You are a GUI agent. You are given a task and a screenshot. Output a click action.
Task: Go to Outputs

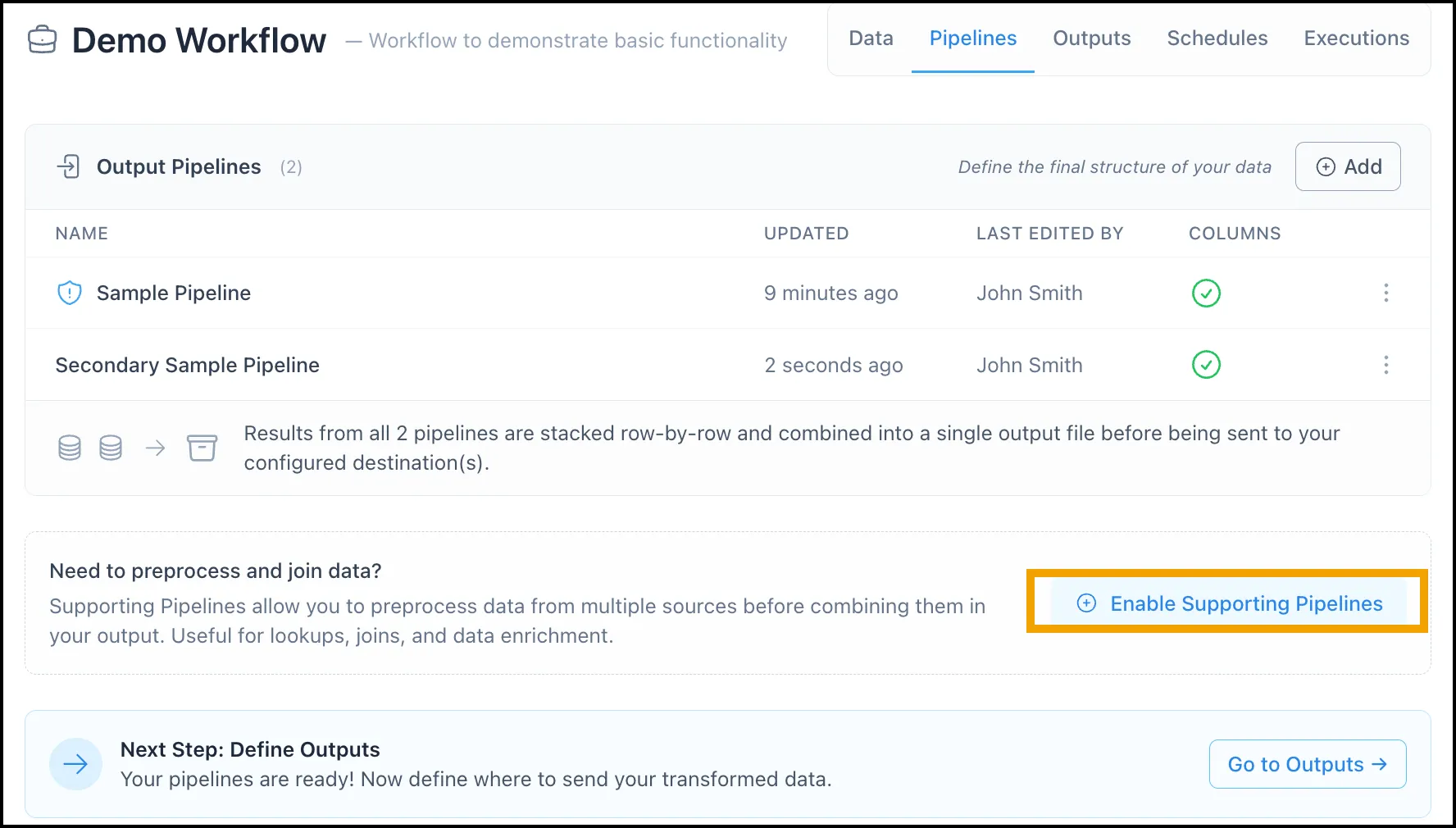click(x=1308, y=764)
